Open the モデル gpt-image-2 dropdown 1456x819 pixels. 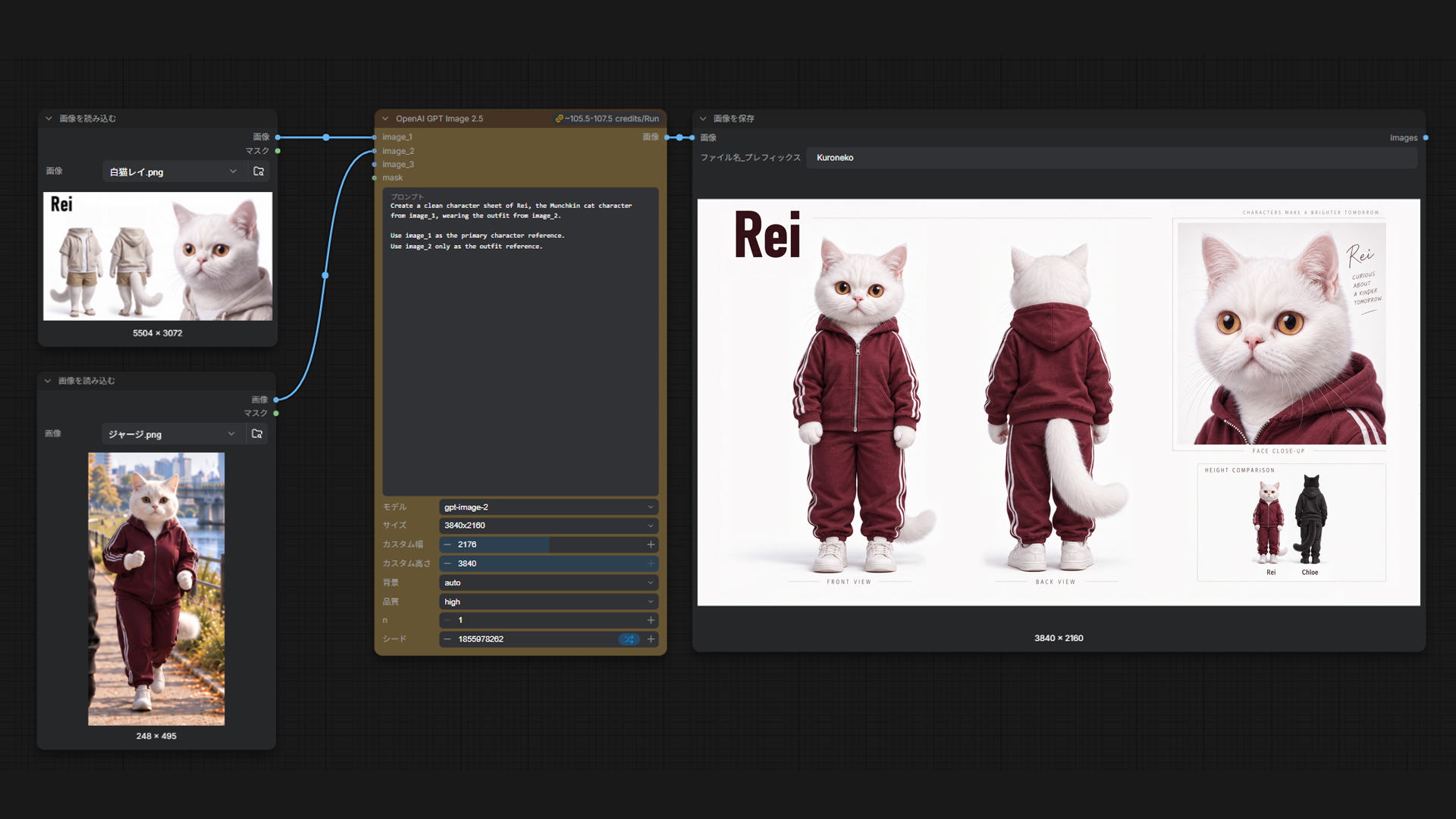click(x=548, y=507)
